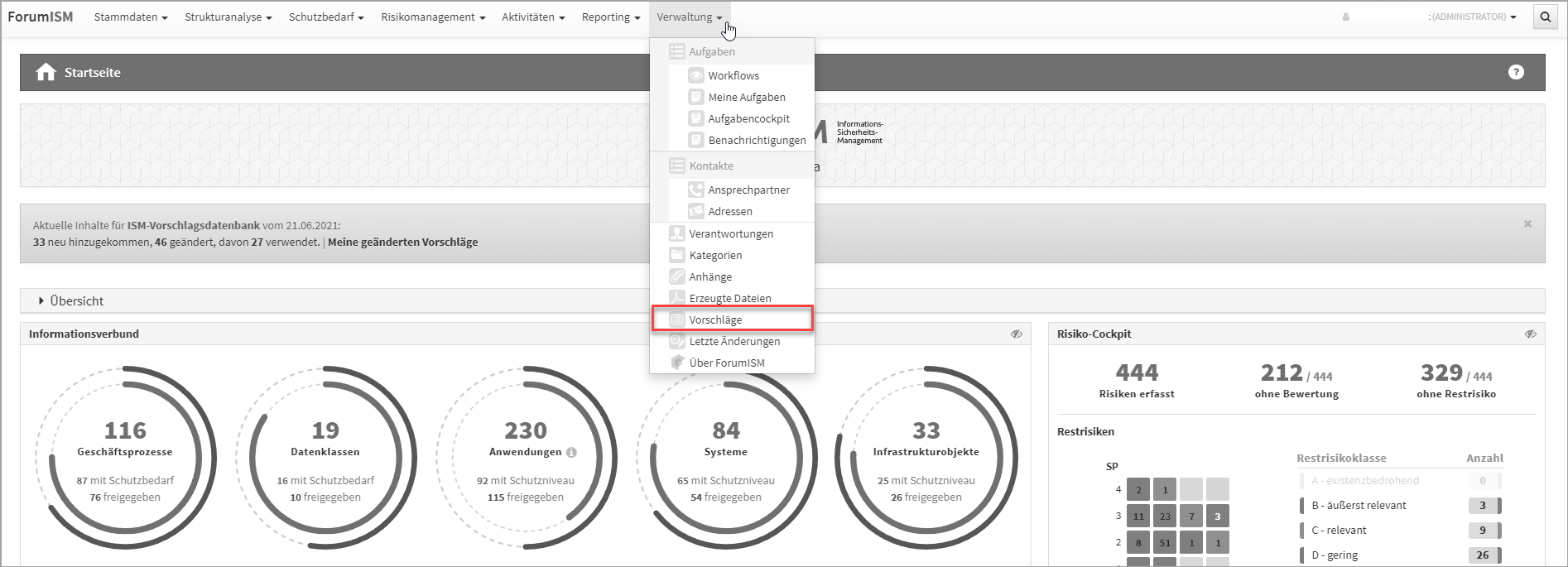Choose Meine Aufgaben menu entry
Screen dimensions: 1568x567
coord(746,97)
